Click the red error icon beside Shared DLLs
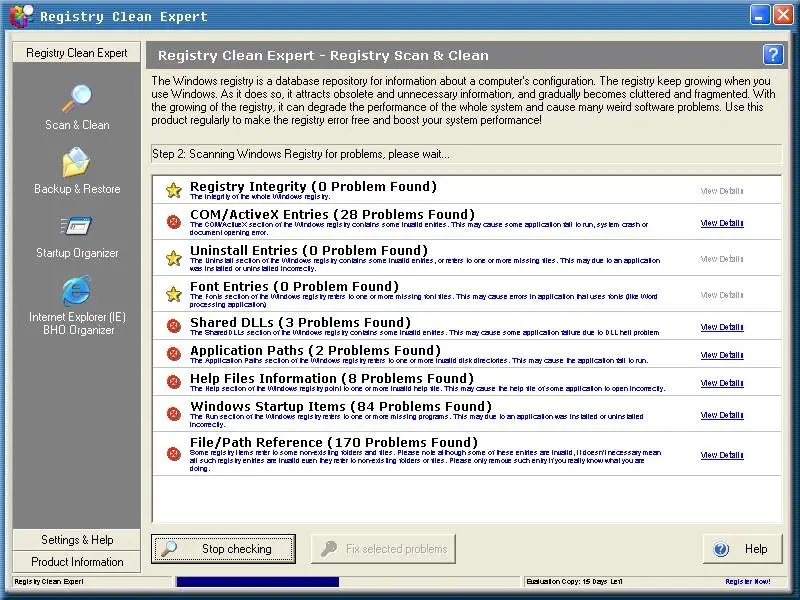800x600 pixels. click(174, 326)
